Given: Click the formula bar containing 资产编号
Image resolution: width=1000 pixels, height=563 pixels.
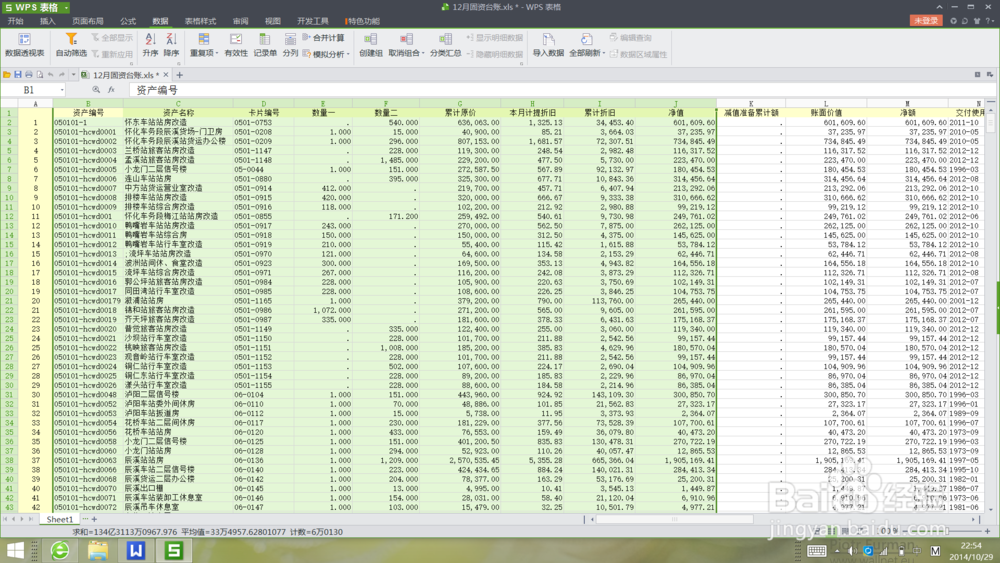Looking at the screenshot, I should (x=561, y=90).
